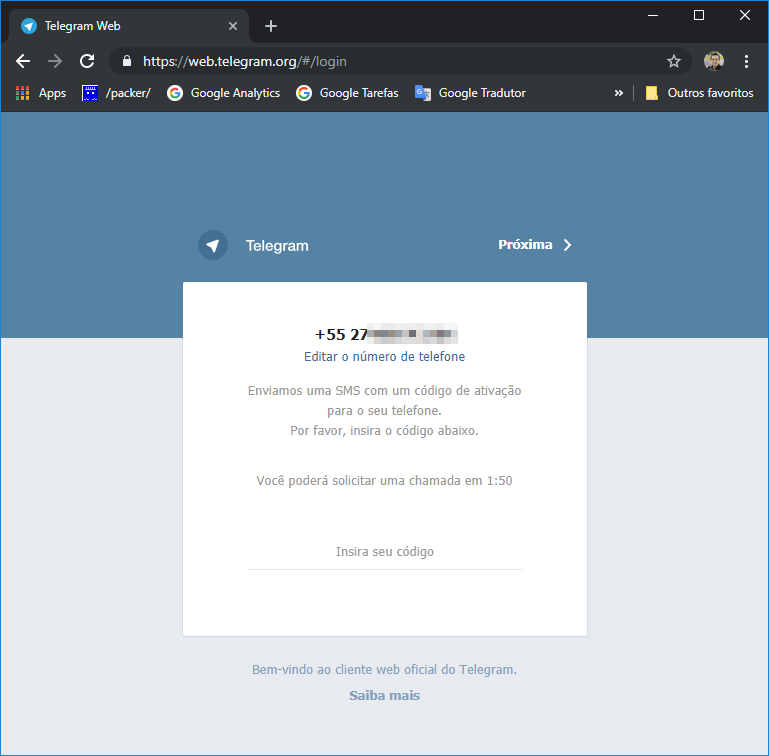Maximize the browser window
Viewport: 769px width, 756px height.
pyautogui.click(x=699, y=15)
